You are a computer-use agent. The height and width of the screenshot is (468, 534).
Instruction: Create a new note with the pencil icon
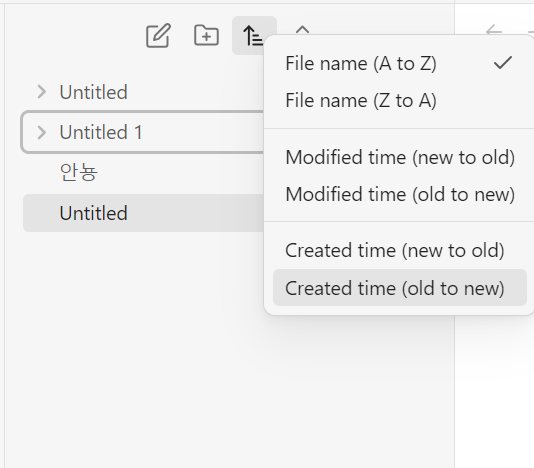tap(158, 35)
